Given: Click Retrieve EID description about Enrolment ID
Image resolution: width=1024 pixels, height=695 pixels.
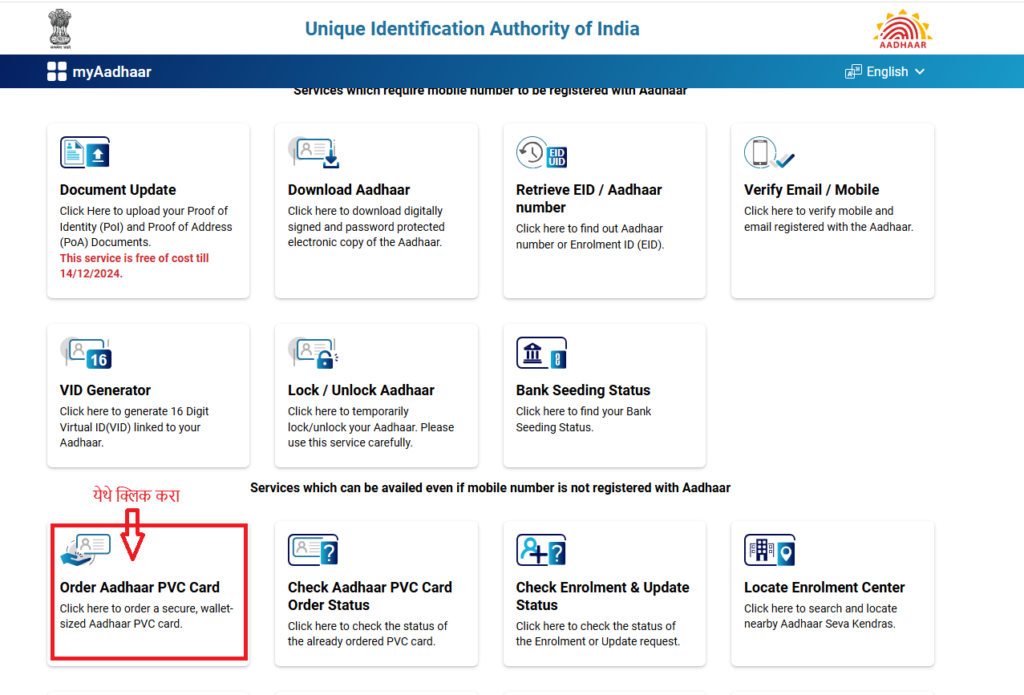Looking at the screenshot, I should tap(590, 236).
